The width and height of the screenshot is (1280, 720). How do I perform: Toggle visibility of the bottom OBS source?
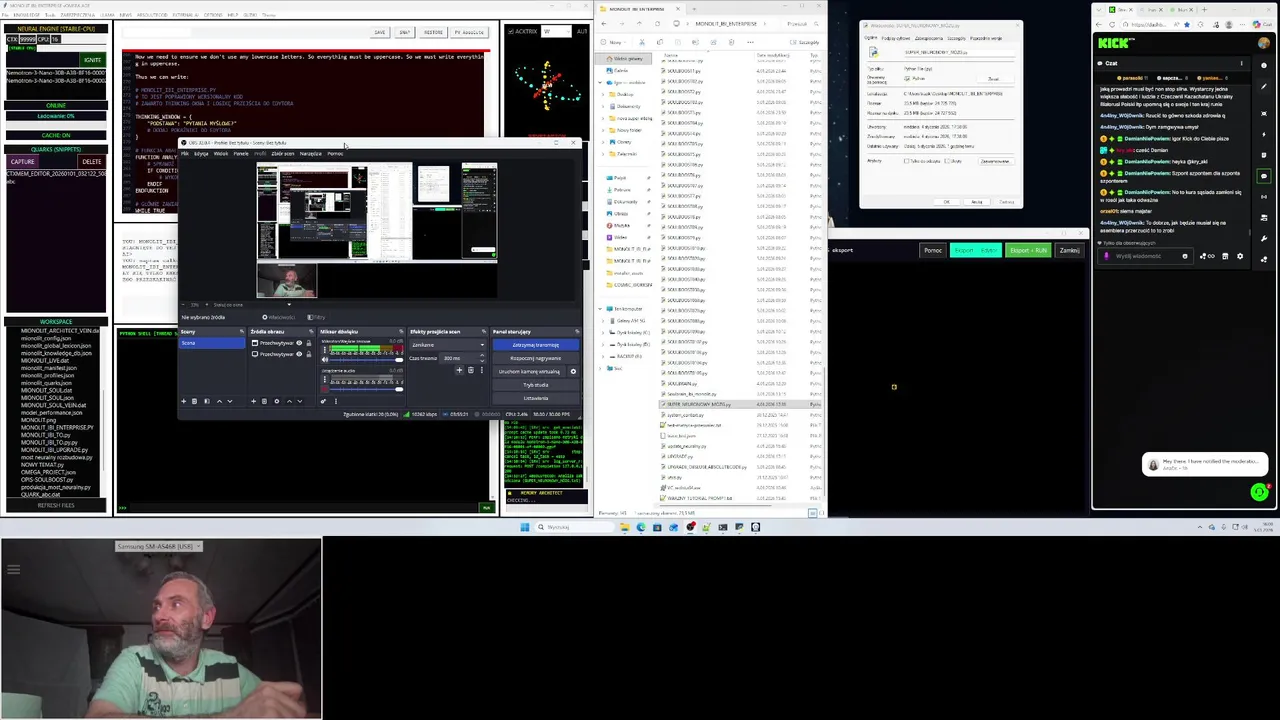299,354
